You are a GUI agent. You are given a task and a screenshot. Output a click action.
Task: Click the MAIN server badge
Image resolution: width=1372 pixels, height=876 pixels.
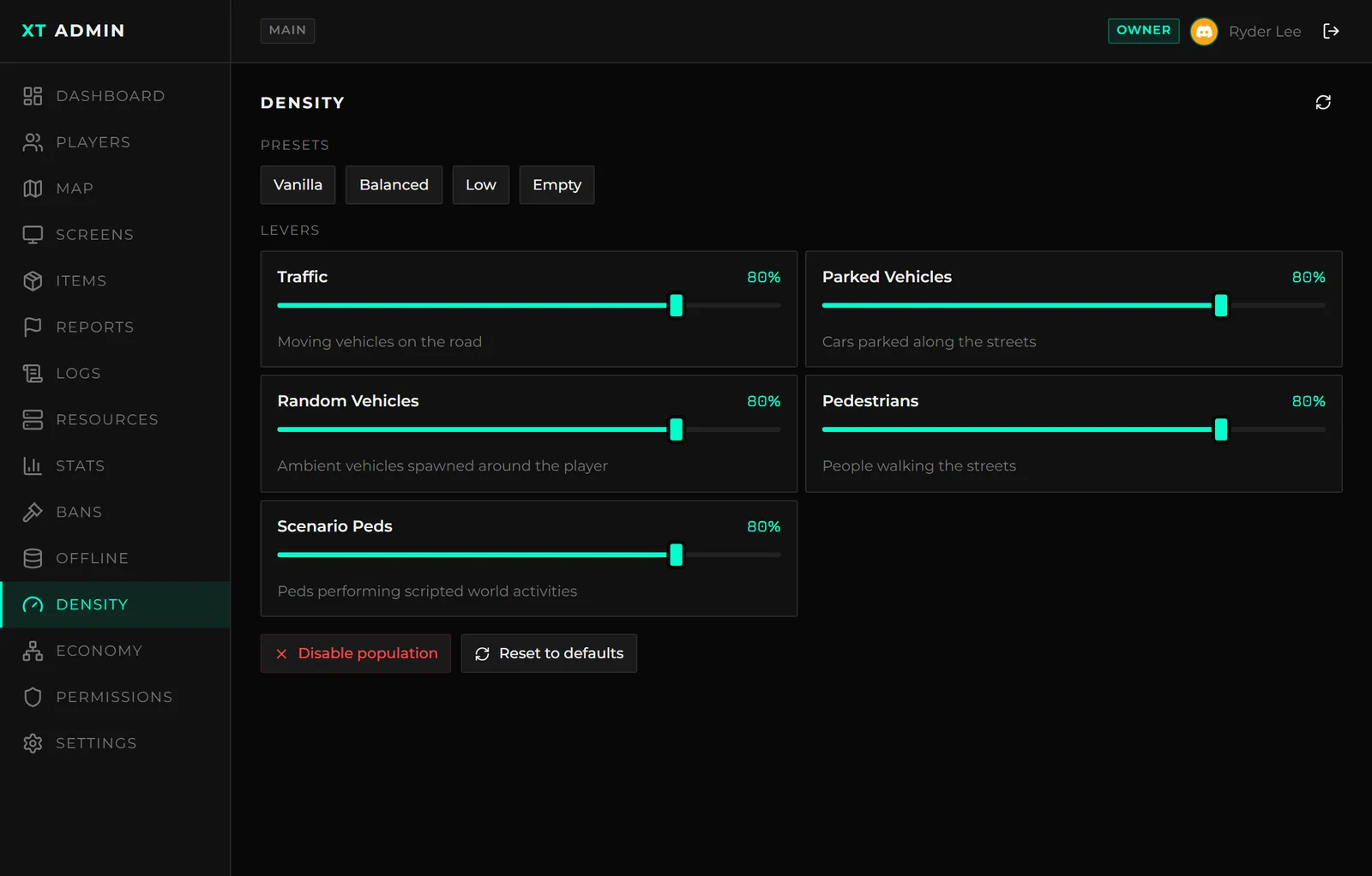[x=287, y=31]
